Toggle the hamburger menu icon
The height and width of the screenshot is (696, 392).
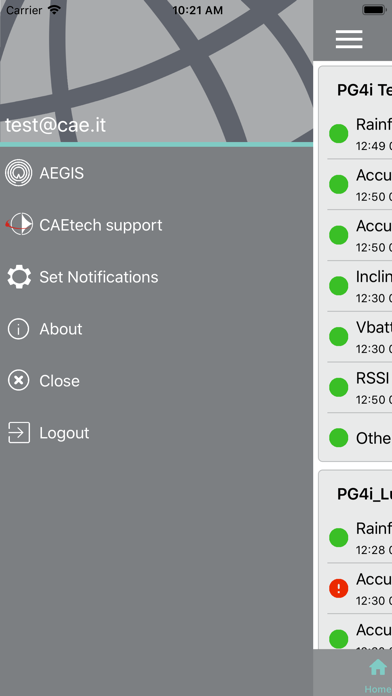click(349, 39)
